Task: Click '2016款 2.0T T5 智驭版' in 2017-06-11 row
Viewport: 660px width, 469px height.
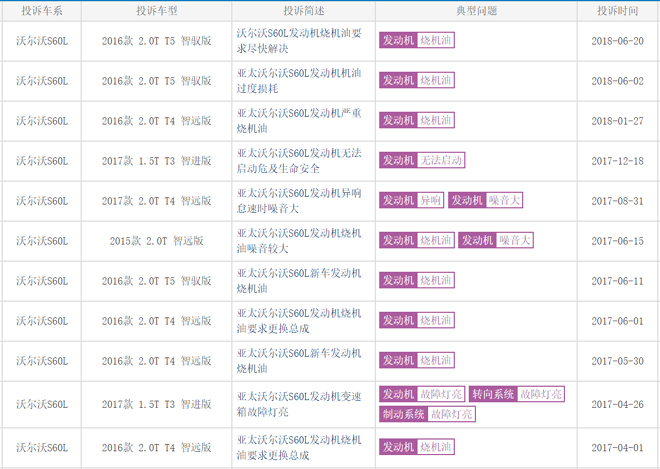Action: tap(157, 281)
